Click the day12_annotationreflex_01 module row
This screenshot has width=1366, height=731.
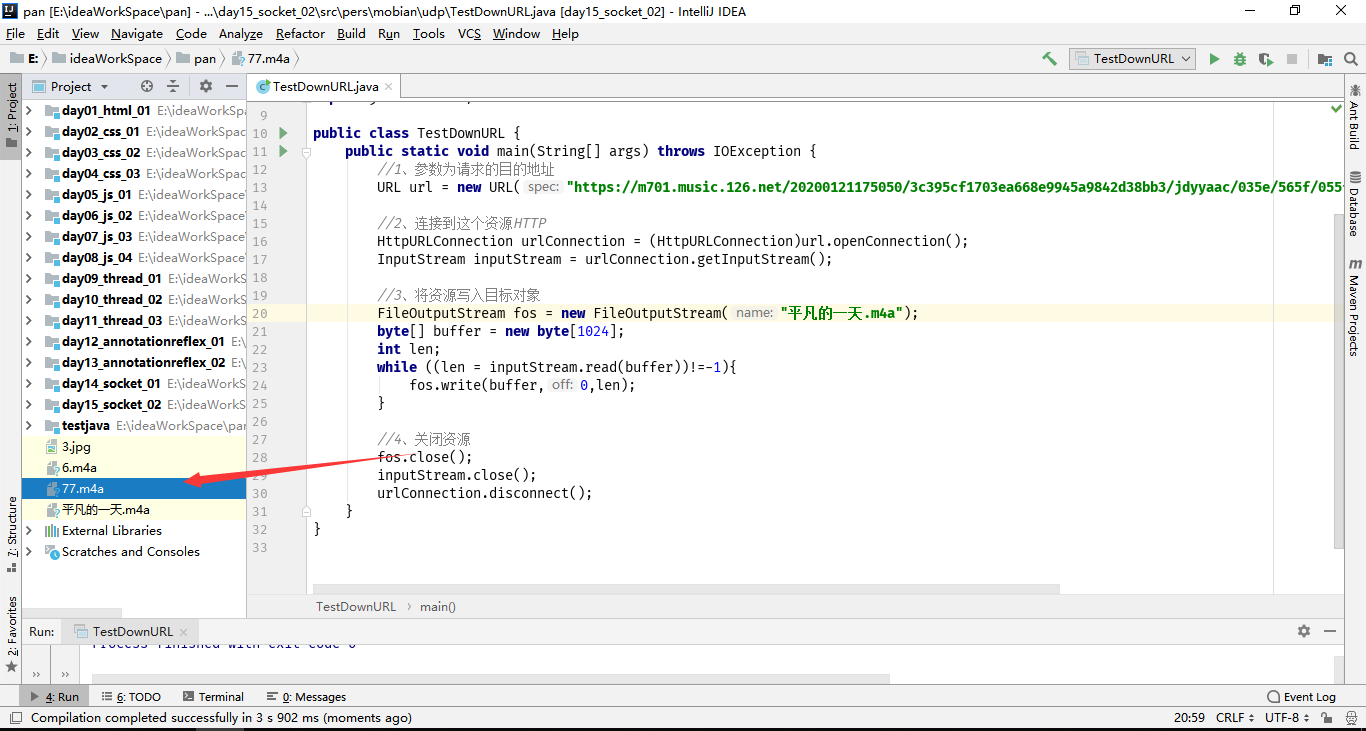pyautogui.click(x=133, y=342)
